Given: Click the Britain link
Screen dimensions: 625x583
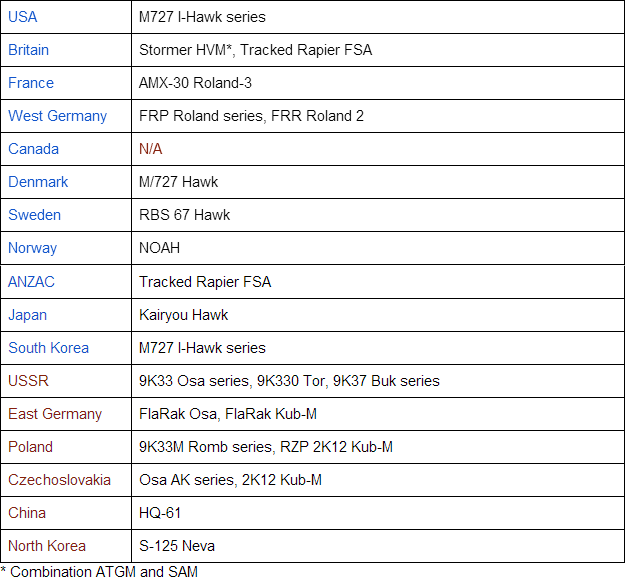Looking at the screenshot, I should (28, 50).
